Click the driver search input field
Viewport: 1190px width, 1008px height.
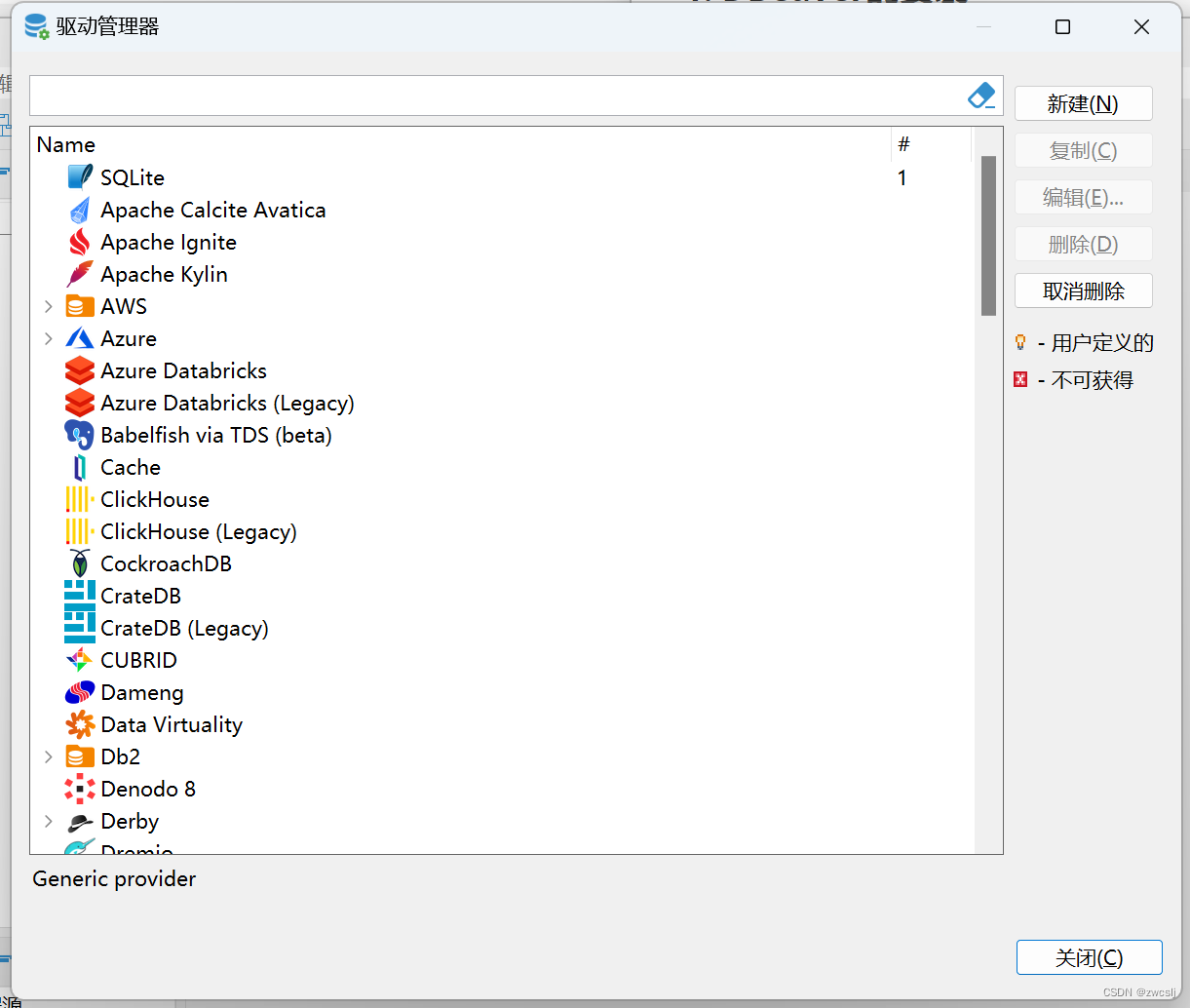pos(497,96)
